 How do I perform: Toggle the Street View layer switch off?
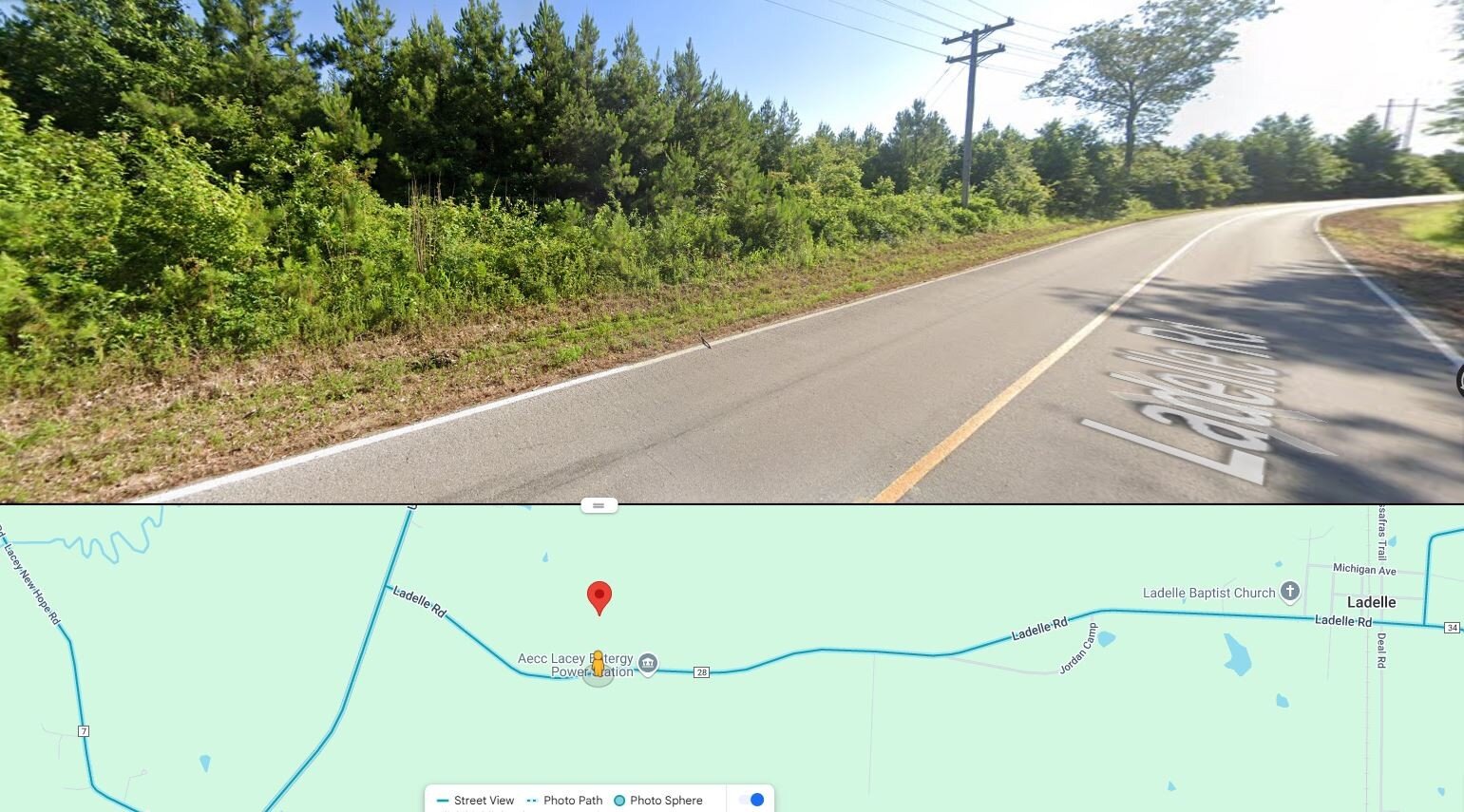[751, 800]
